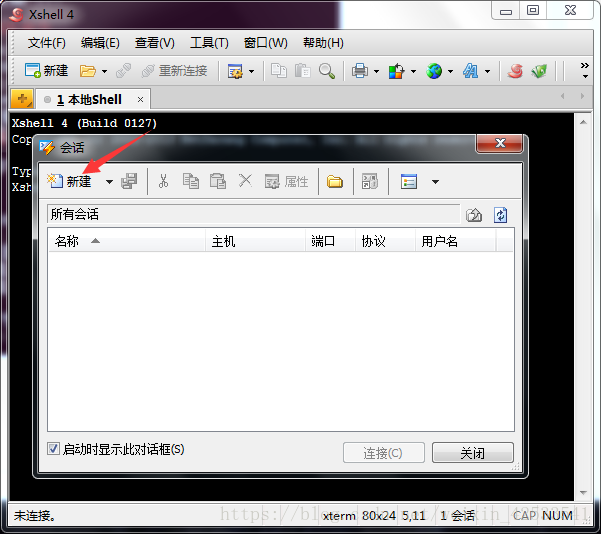Expand the view mode dropdown arrow in dialog

pyautogui.click(x=435, y=182)
